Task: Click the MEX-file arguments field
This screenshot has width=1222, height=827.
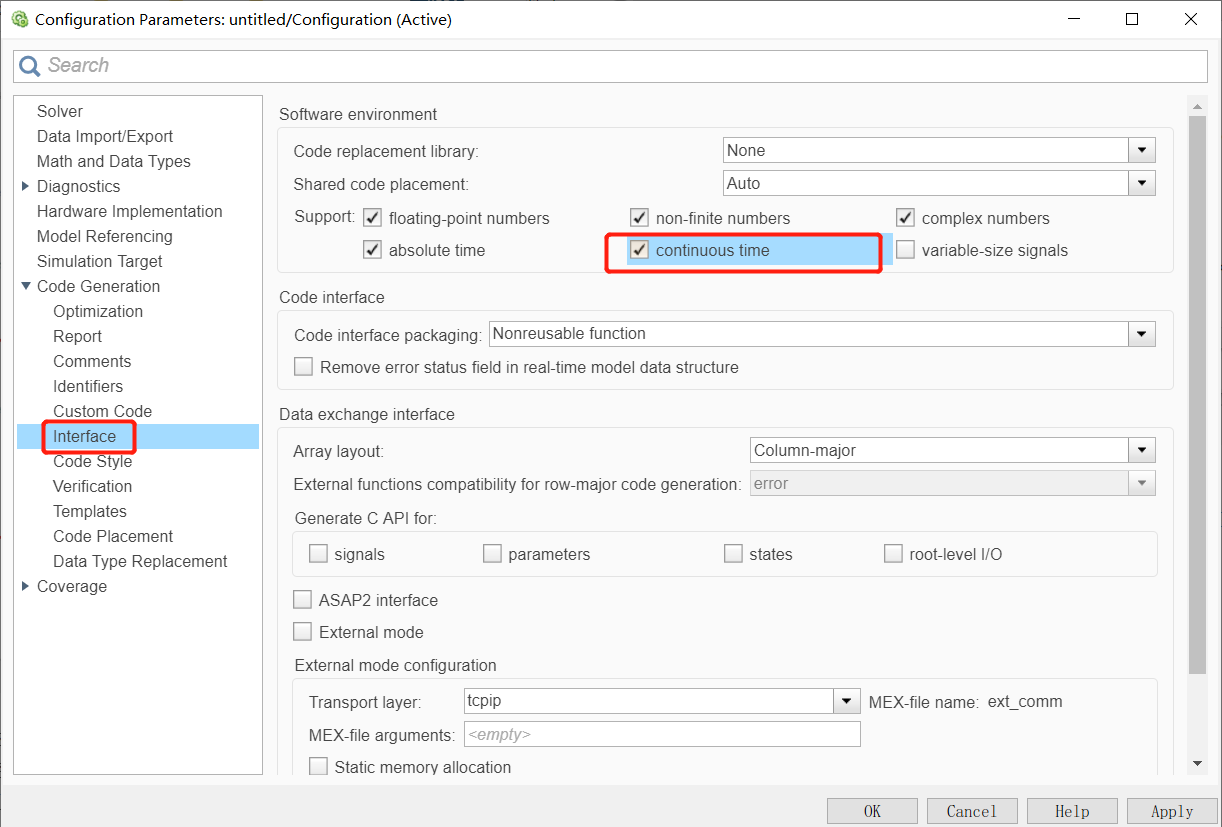Action: click(662, 735)
